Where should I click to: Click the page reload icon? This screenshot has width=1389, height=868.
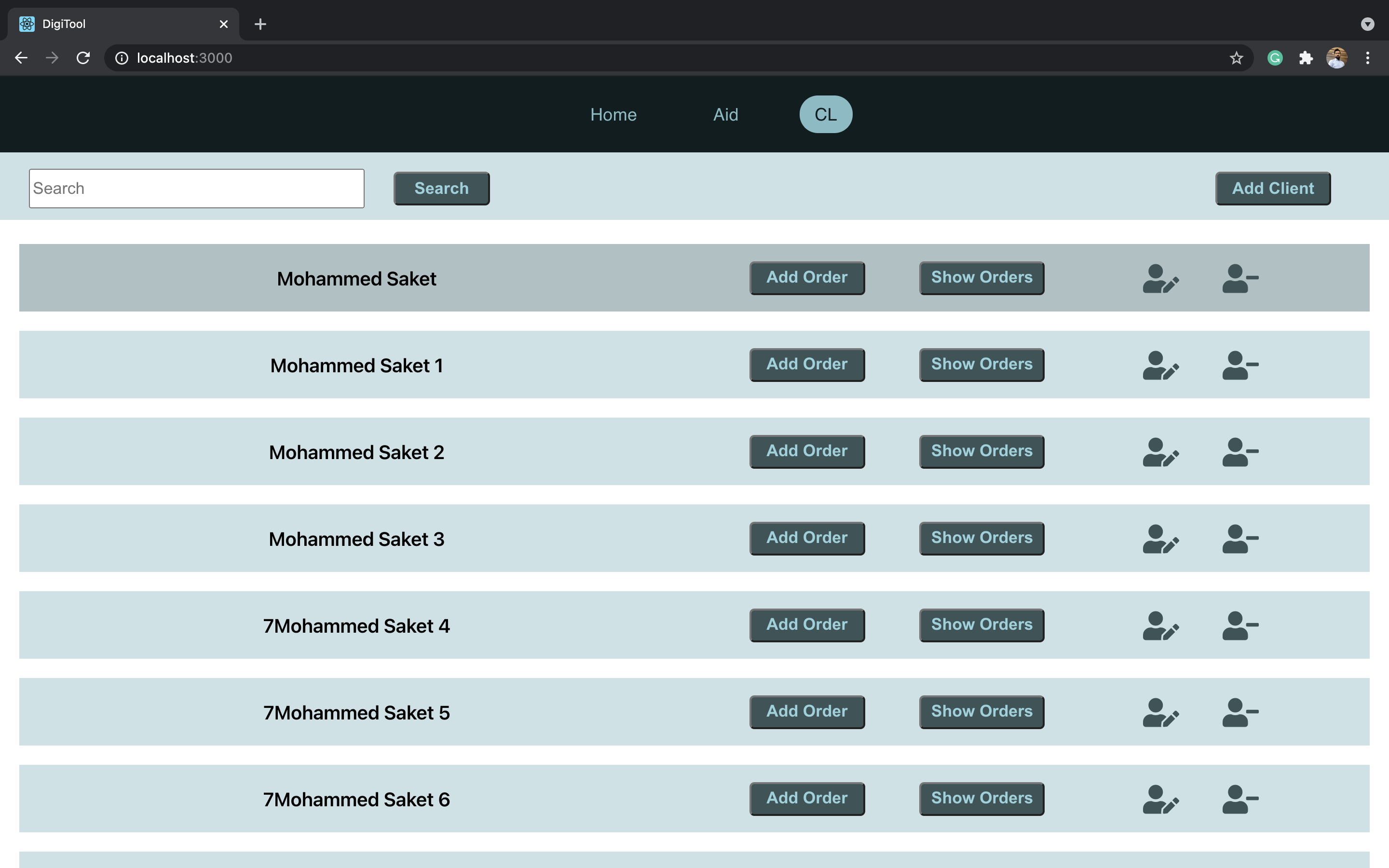pyautogui.click(x=82, y=57)
